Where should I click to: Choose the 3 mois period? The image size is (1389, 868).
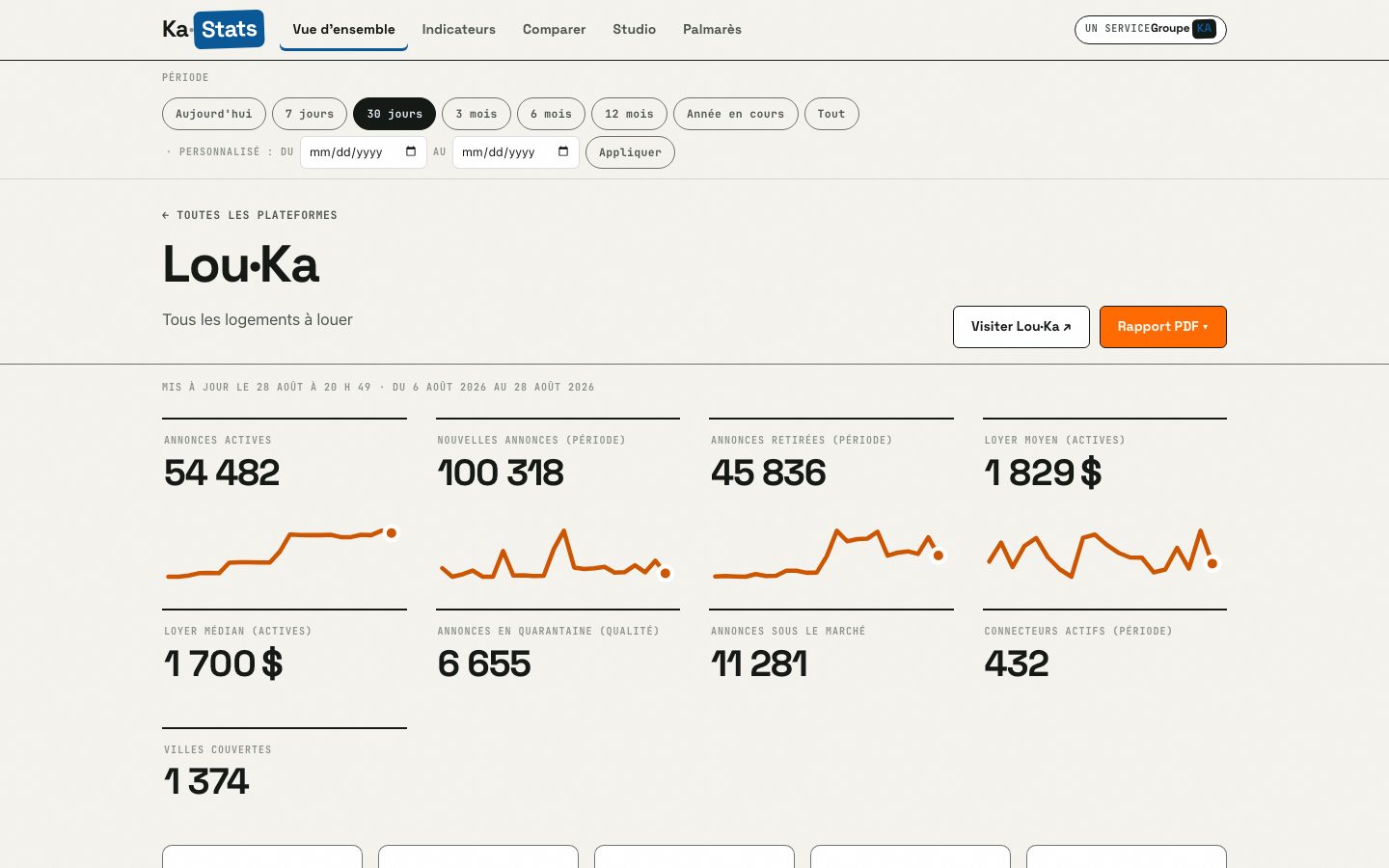[477, 114]
